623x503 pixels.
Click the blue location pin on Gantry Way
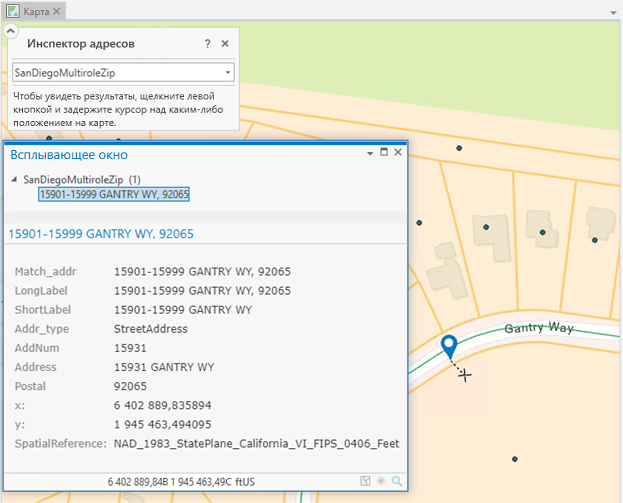click(449, 345)
